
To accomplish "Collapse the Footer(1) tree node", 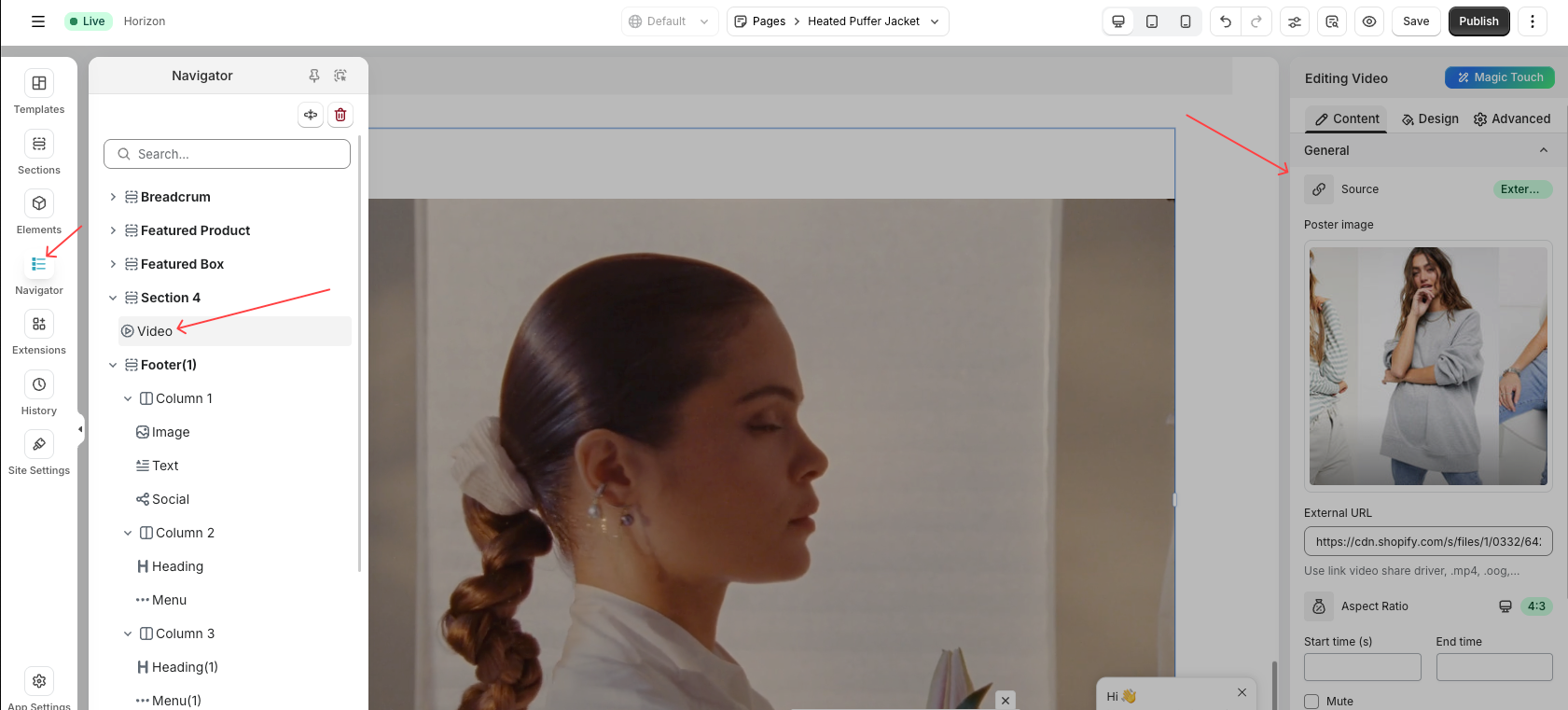I will click(113, 365).
